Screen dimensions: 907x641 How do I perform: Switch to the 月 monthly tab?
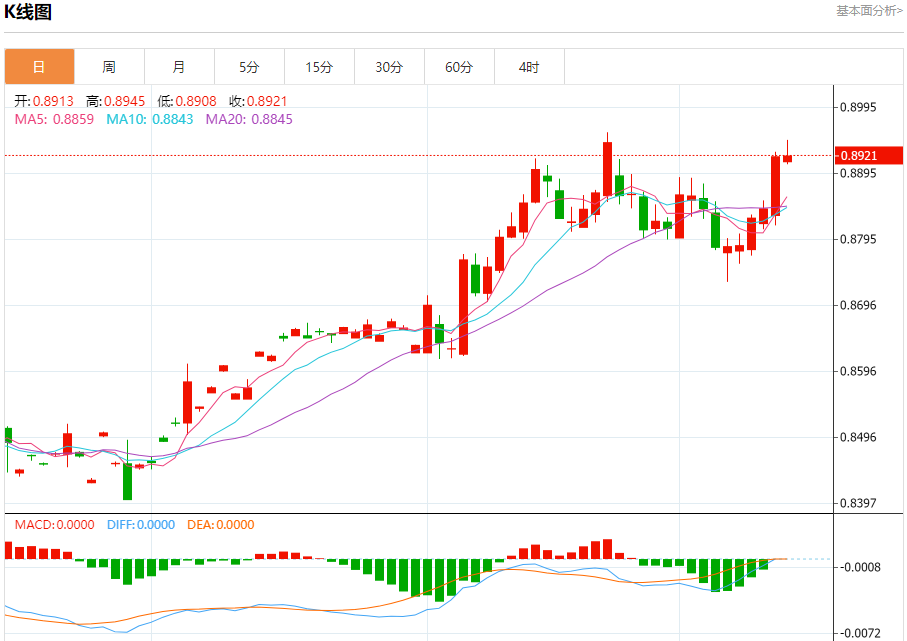(x=179, y=67)
